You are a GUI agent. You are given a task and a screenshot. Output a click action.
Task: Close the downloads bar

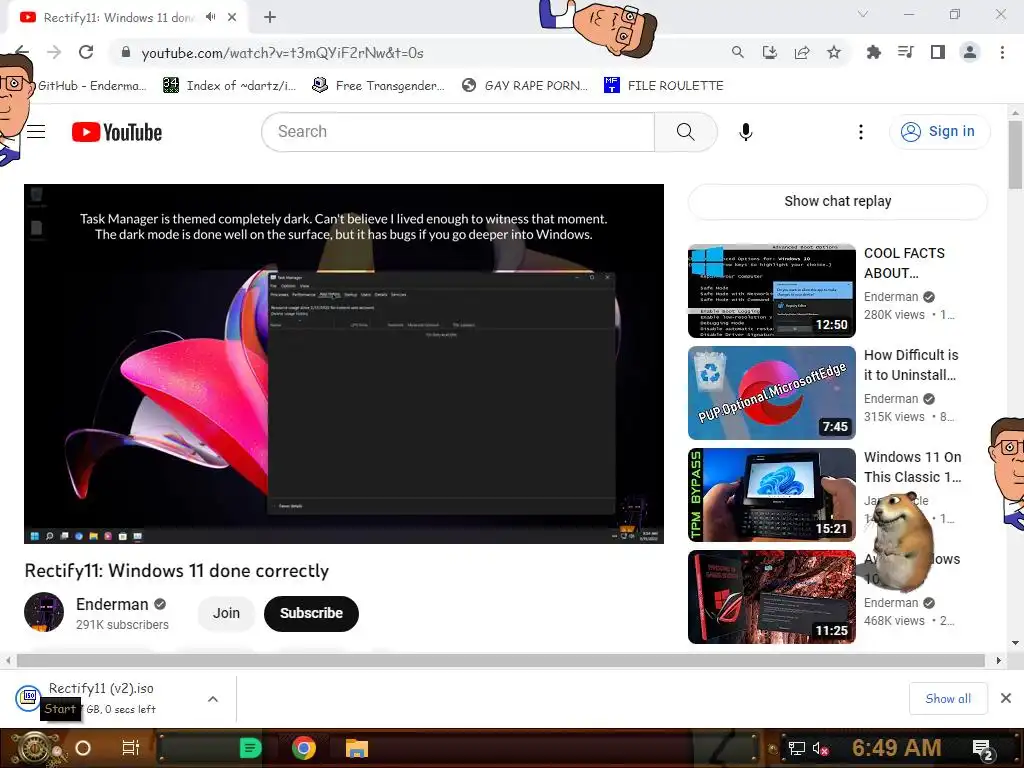(1006, 699)
